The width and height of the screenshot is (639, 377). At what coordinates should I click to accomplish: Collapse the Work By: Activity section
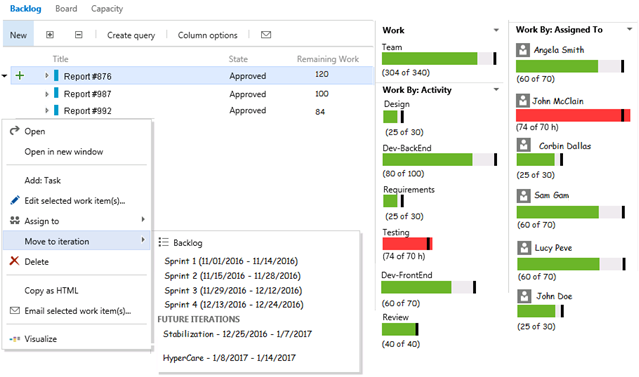pos(496,89)
